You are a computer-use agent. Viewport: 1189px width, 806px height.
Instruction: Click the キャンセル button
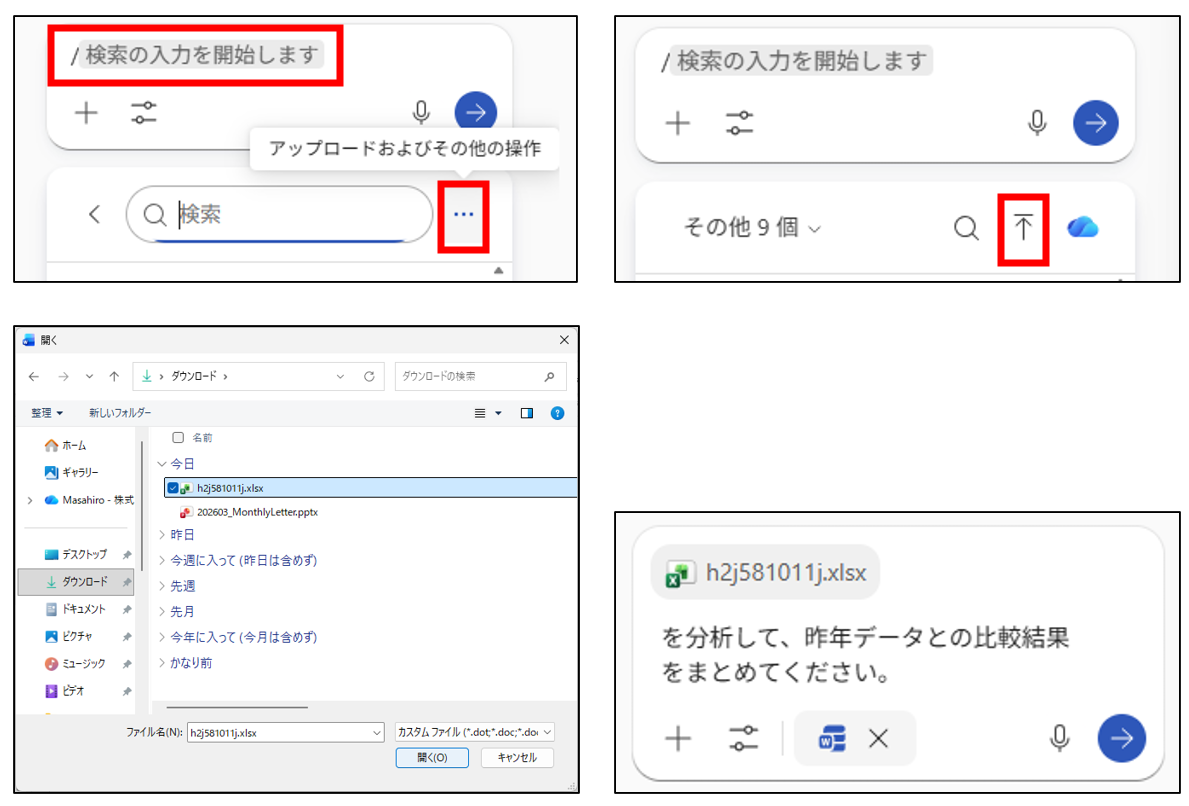[517, 758]
